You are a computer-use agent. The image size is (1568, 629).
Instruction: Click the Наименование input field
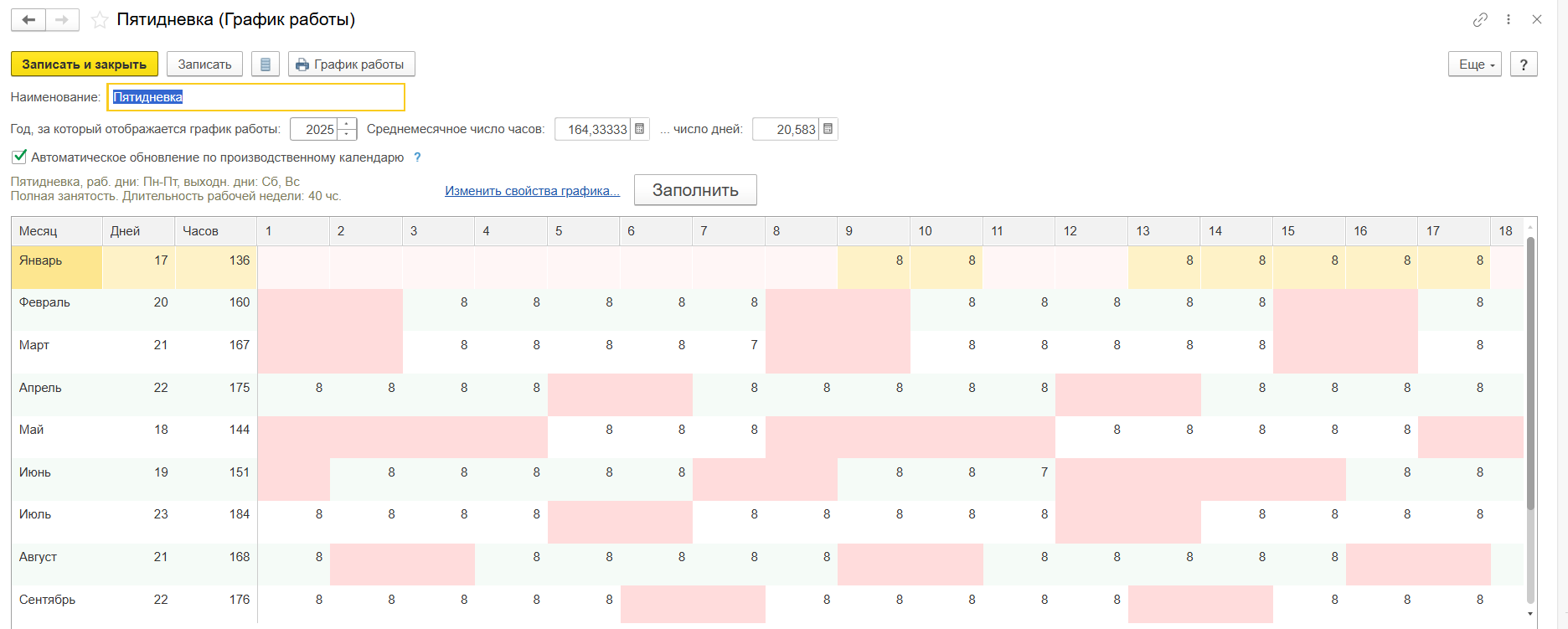pos(255,97)
